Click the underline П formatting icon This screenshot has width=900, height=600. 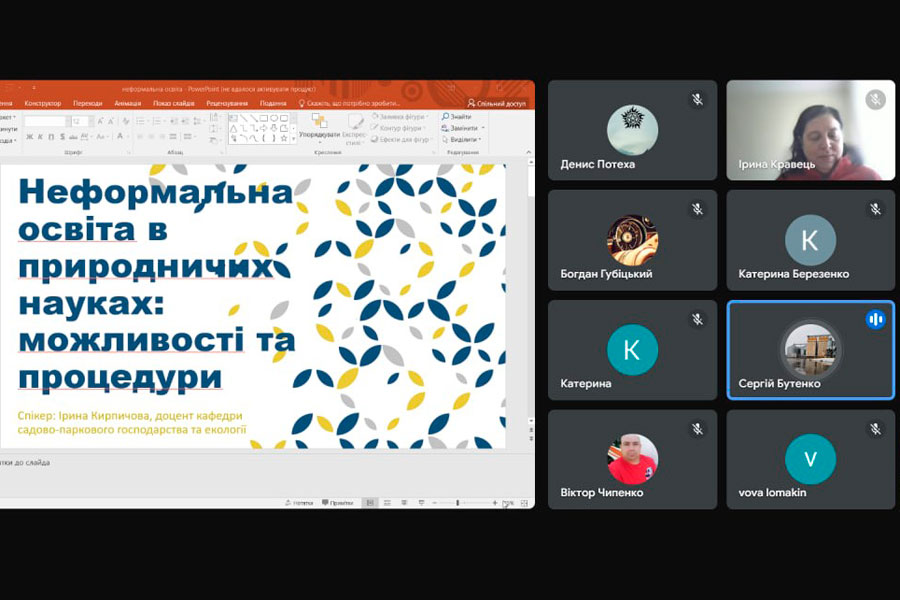pyautogui.click(x=51, y=137)
